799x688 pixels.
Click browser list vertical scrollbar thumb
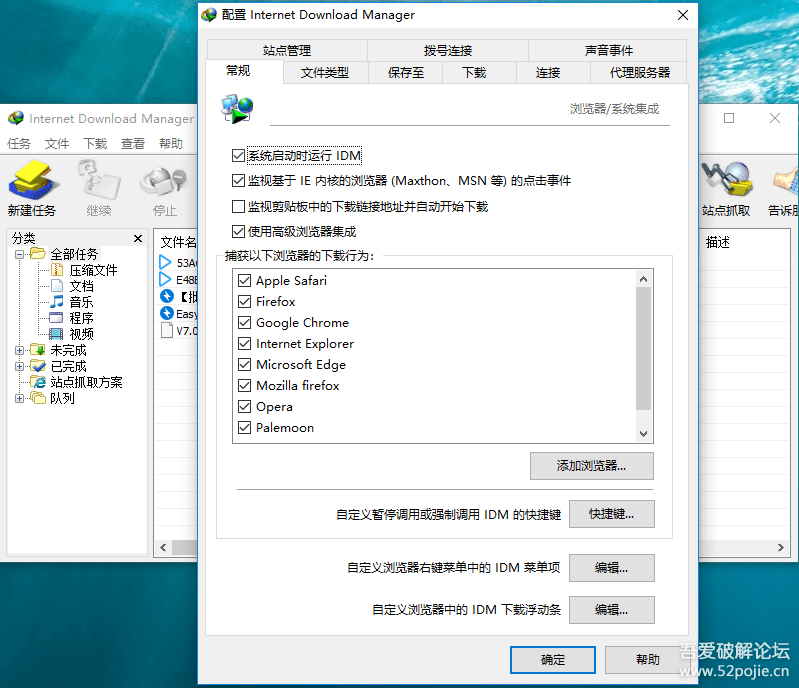click(644, 349)
